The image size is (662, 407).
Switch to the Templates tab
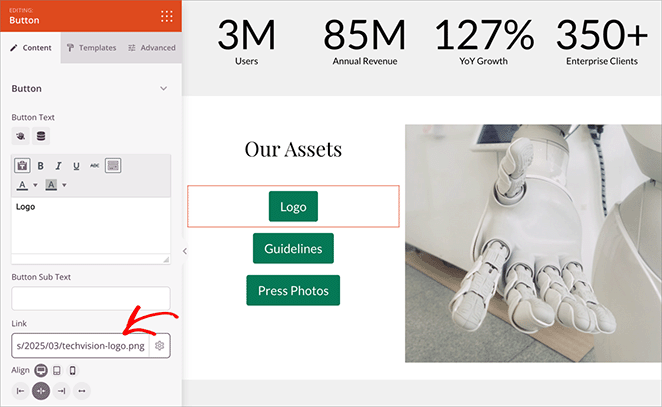tap(90, 47)
